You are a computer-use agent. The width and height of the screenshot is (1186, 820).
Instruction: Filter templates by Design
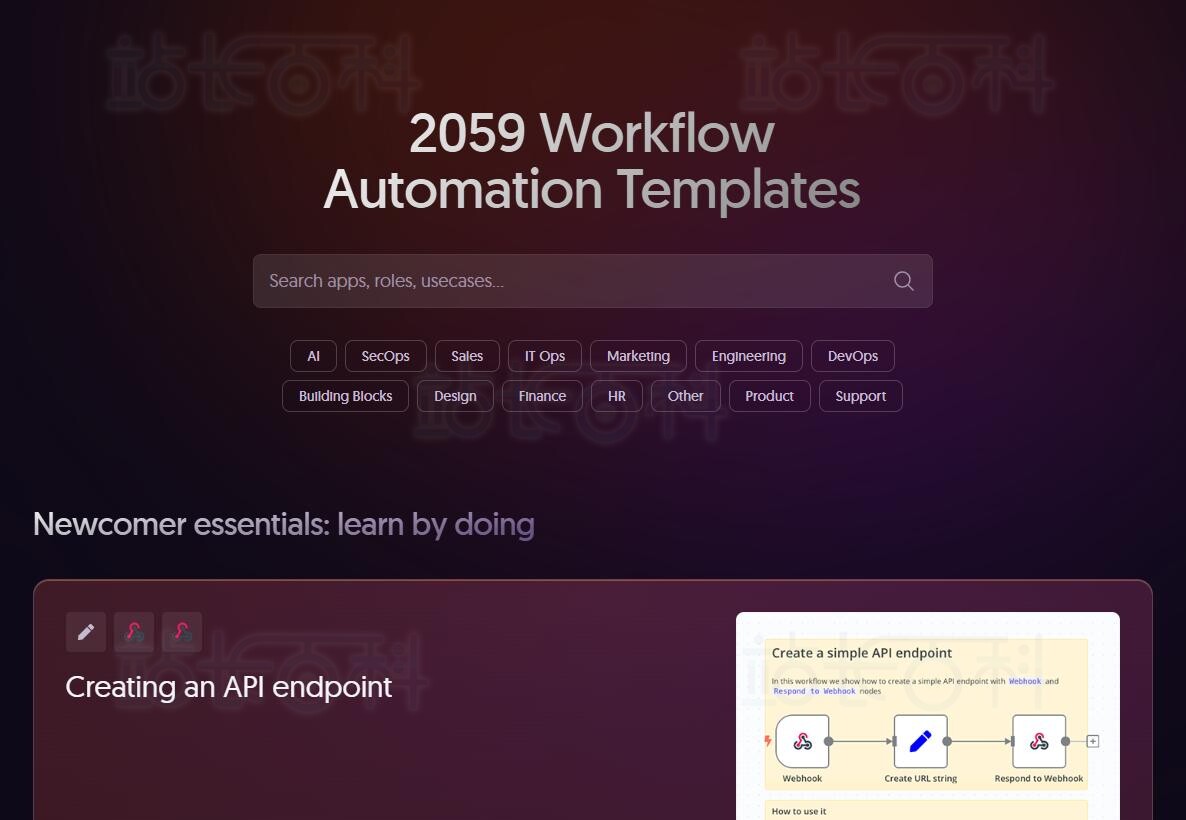(x=455, y=396)
